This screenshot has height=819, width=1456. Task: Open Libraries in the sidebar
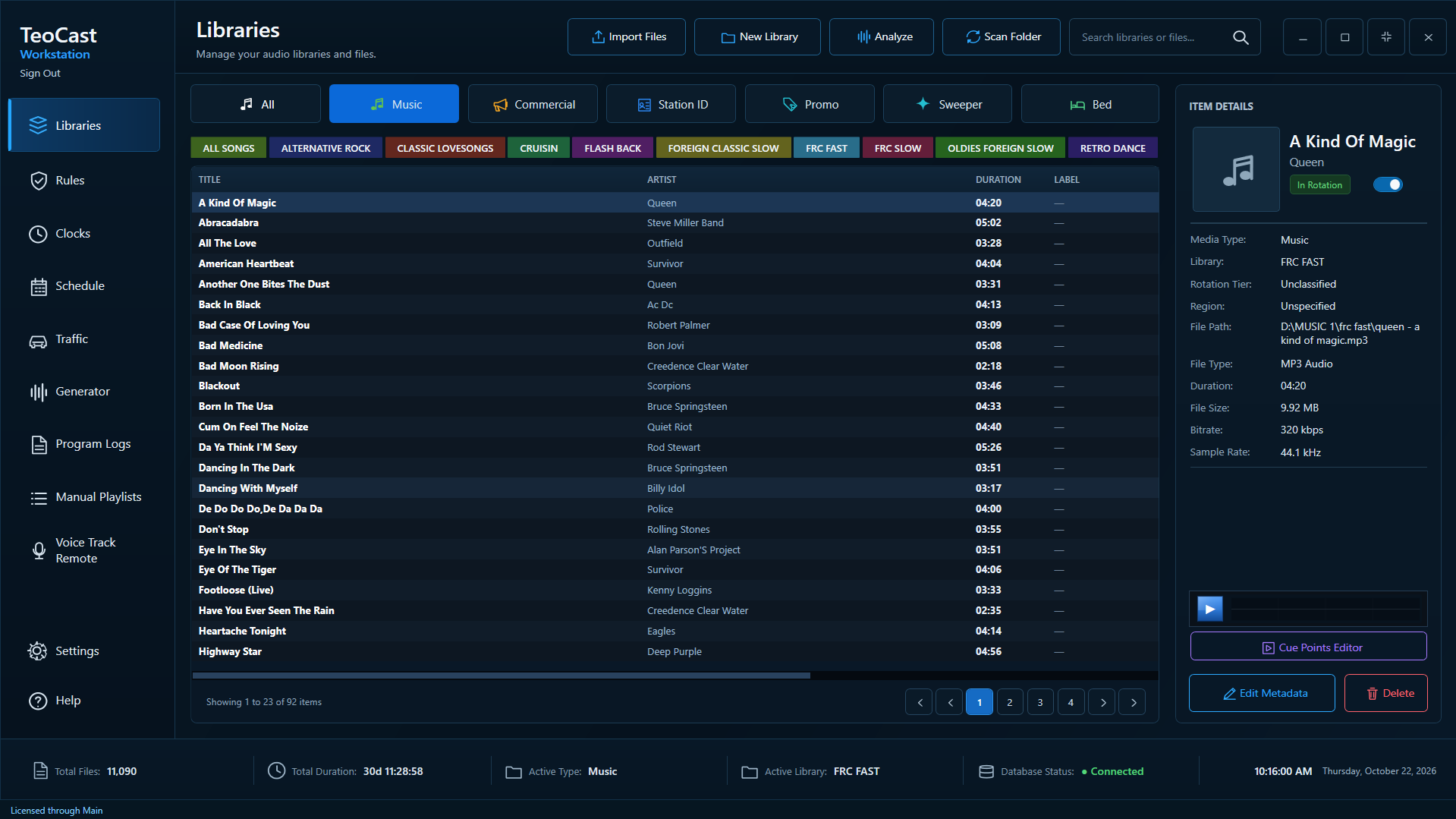pos(84,125)
